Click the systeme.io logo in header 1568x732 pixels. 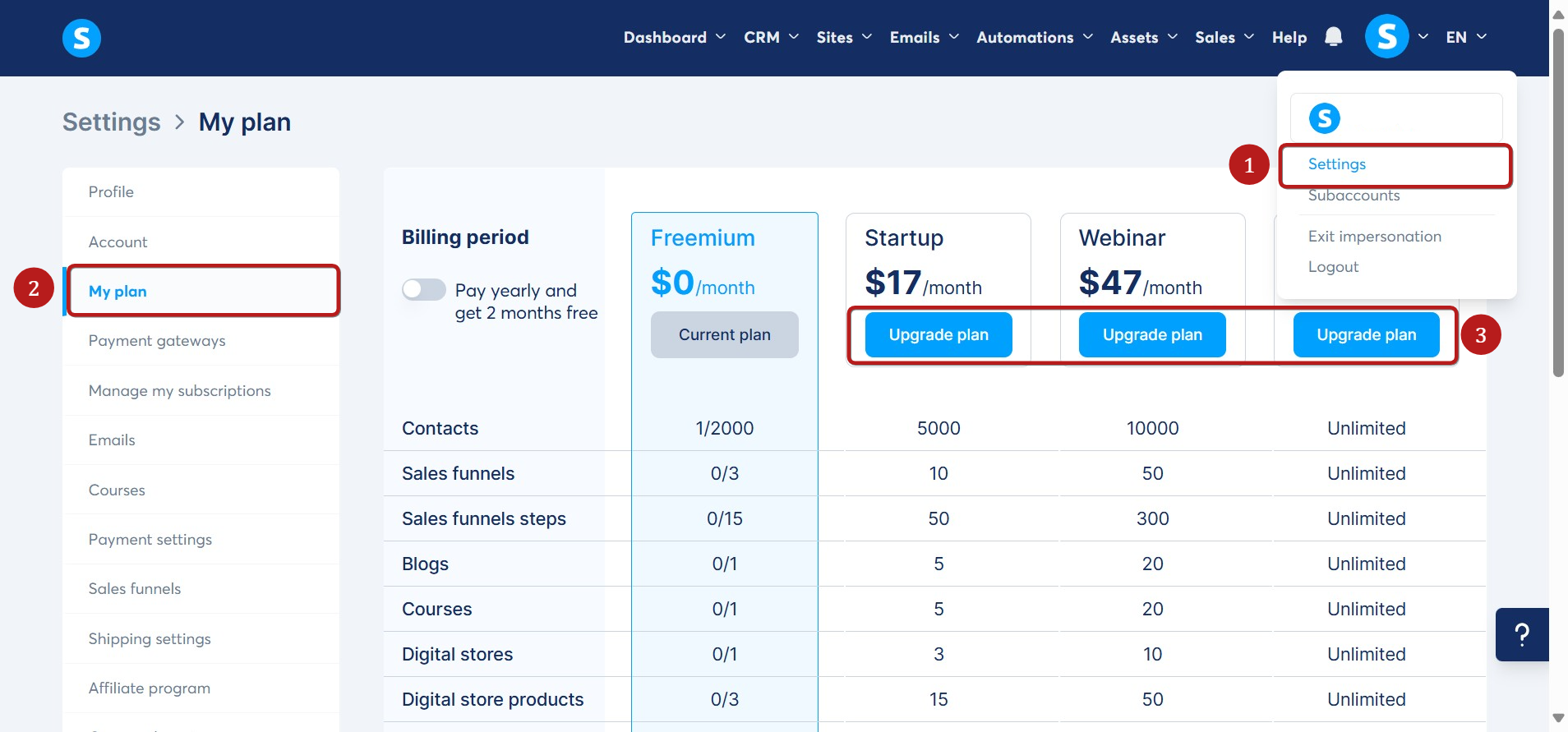point(81,38)
